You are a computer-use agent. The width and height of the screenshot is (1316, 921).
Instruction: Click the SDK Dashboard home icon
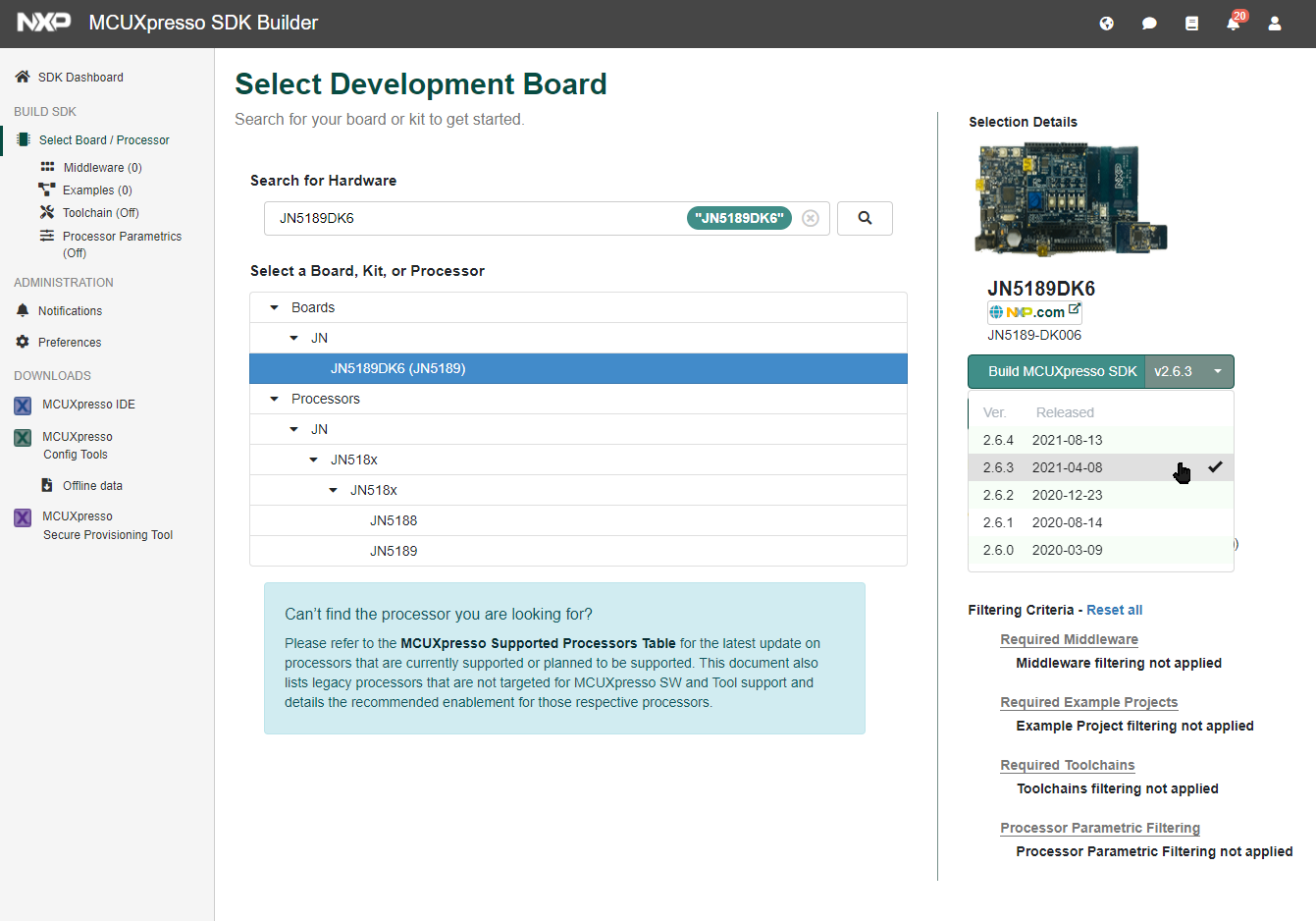[23, 77]
